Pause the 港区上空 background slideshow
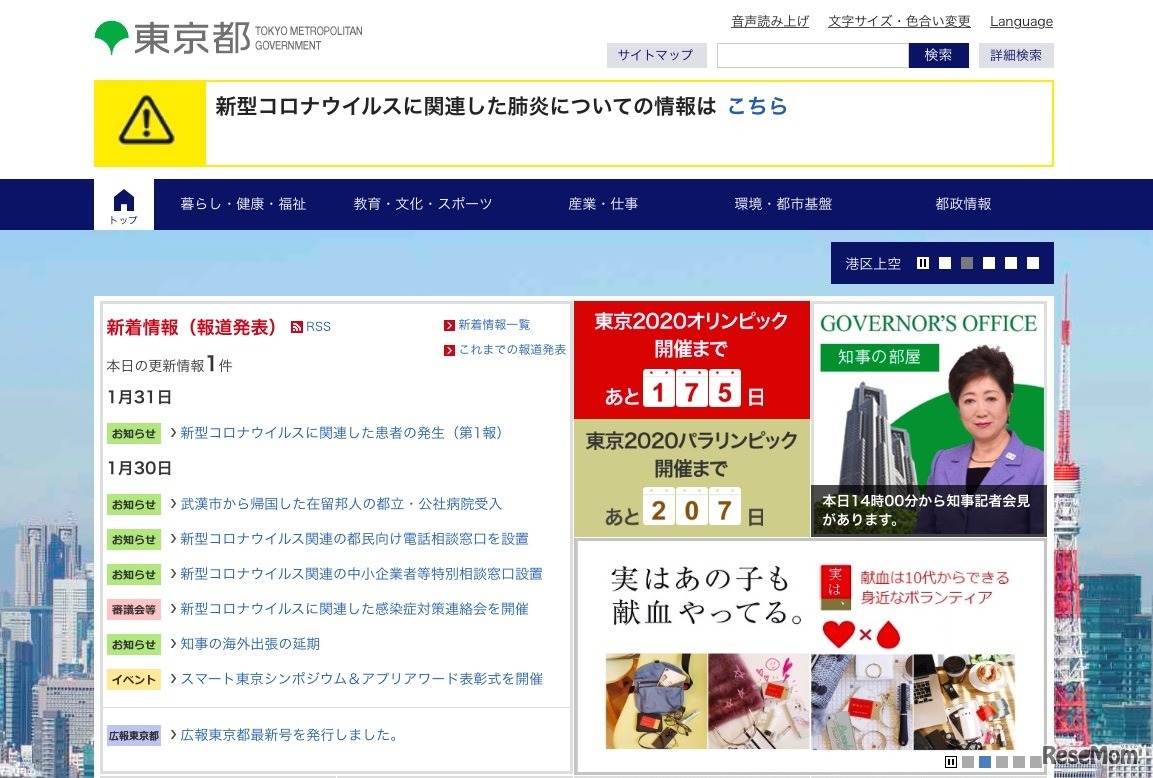 (922, 262)
